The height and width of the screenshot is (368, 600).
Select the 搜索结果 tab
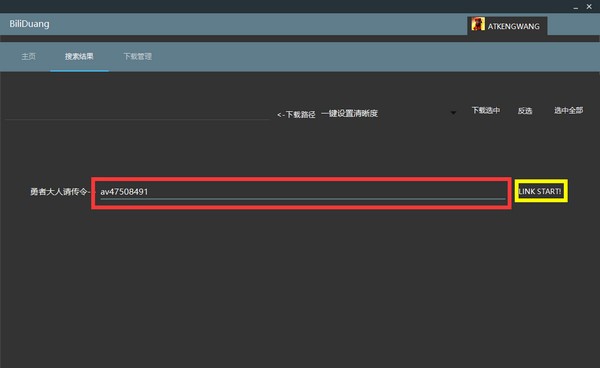pyautogui.click(x=79, y=57)
